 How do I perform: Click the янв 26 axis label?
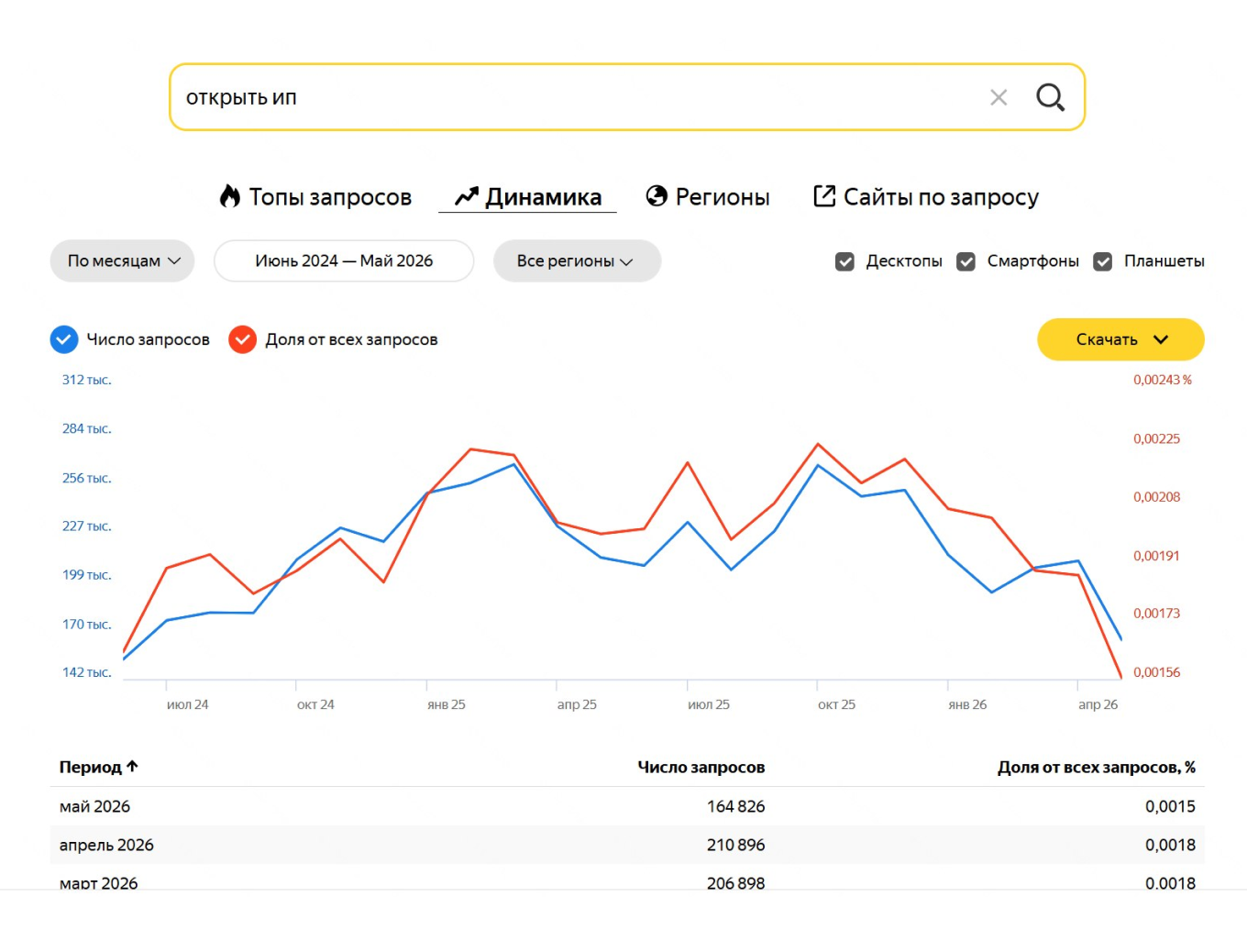coord(967,704)
